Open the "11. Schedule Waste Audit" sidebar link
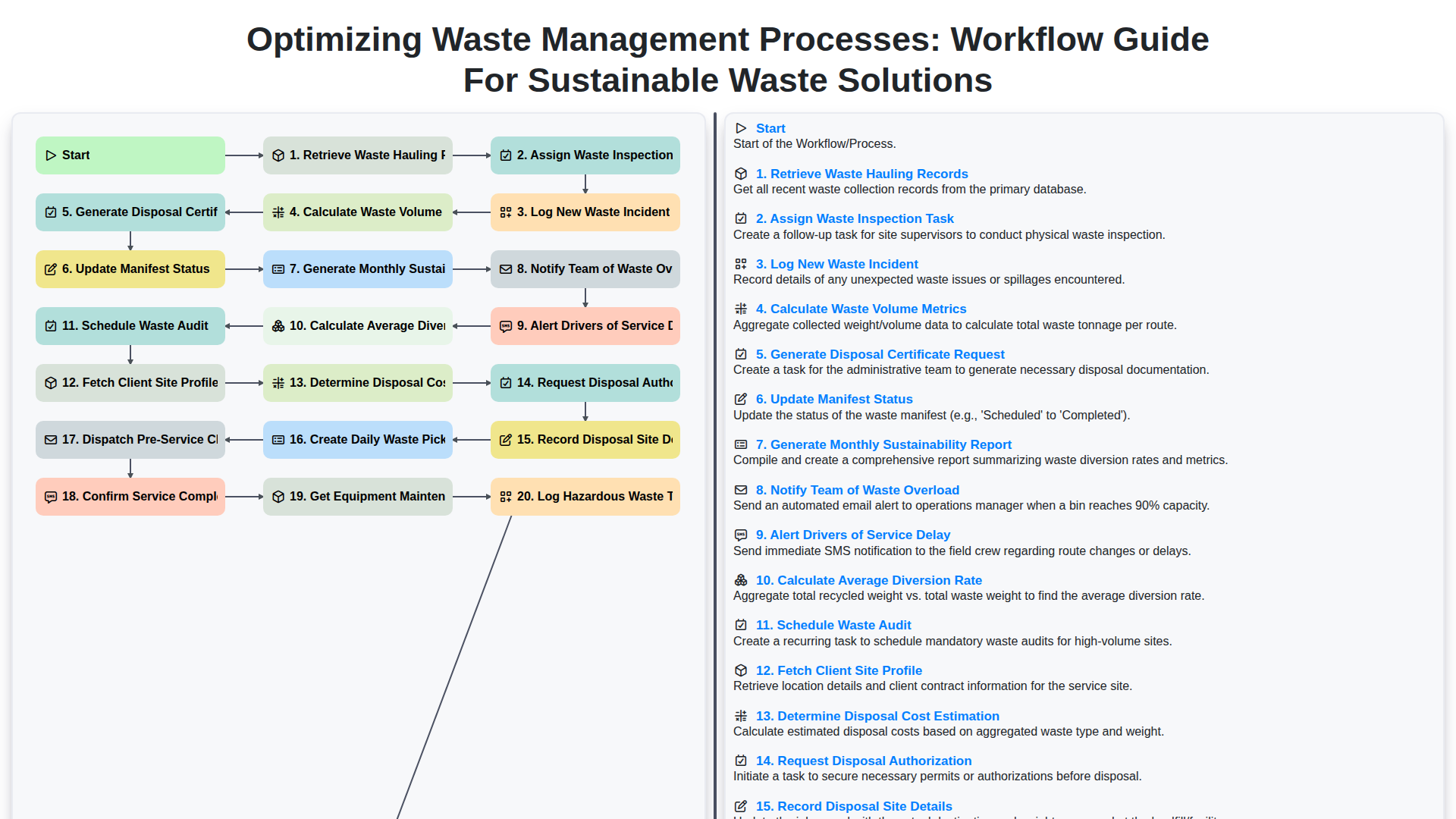 [x=833, y=625]
